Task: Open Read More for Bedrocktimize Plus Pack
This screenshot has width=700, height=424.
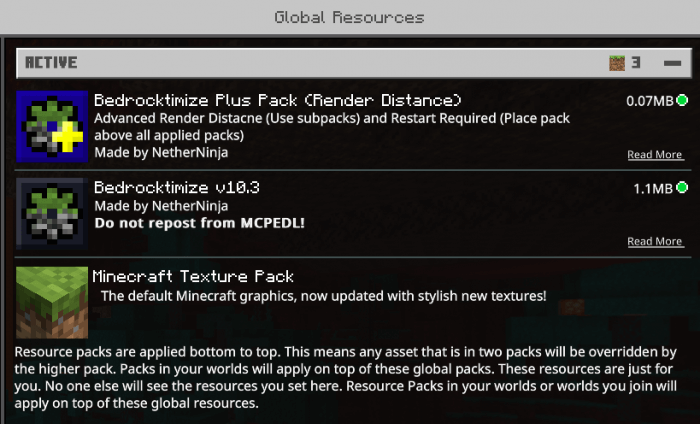Action: (655, 155)
